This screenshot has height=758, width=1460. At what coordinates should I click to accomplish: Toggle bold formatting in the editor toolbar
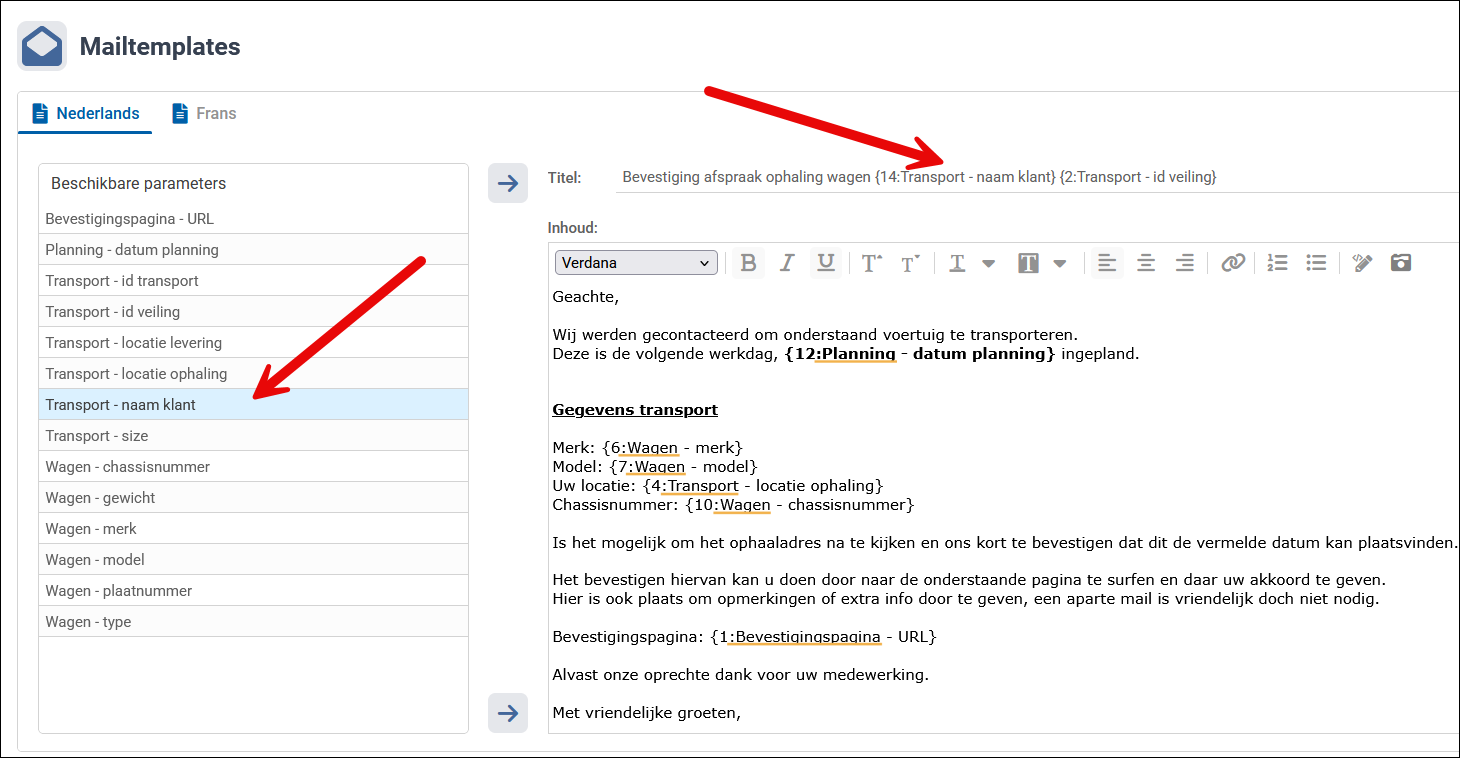click(748, 263)
